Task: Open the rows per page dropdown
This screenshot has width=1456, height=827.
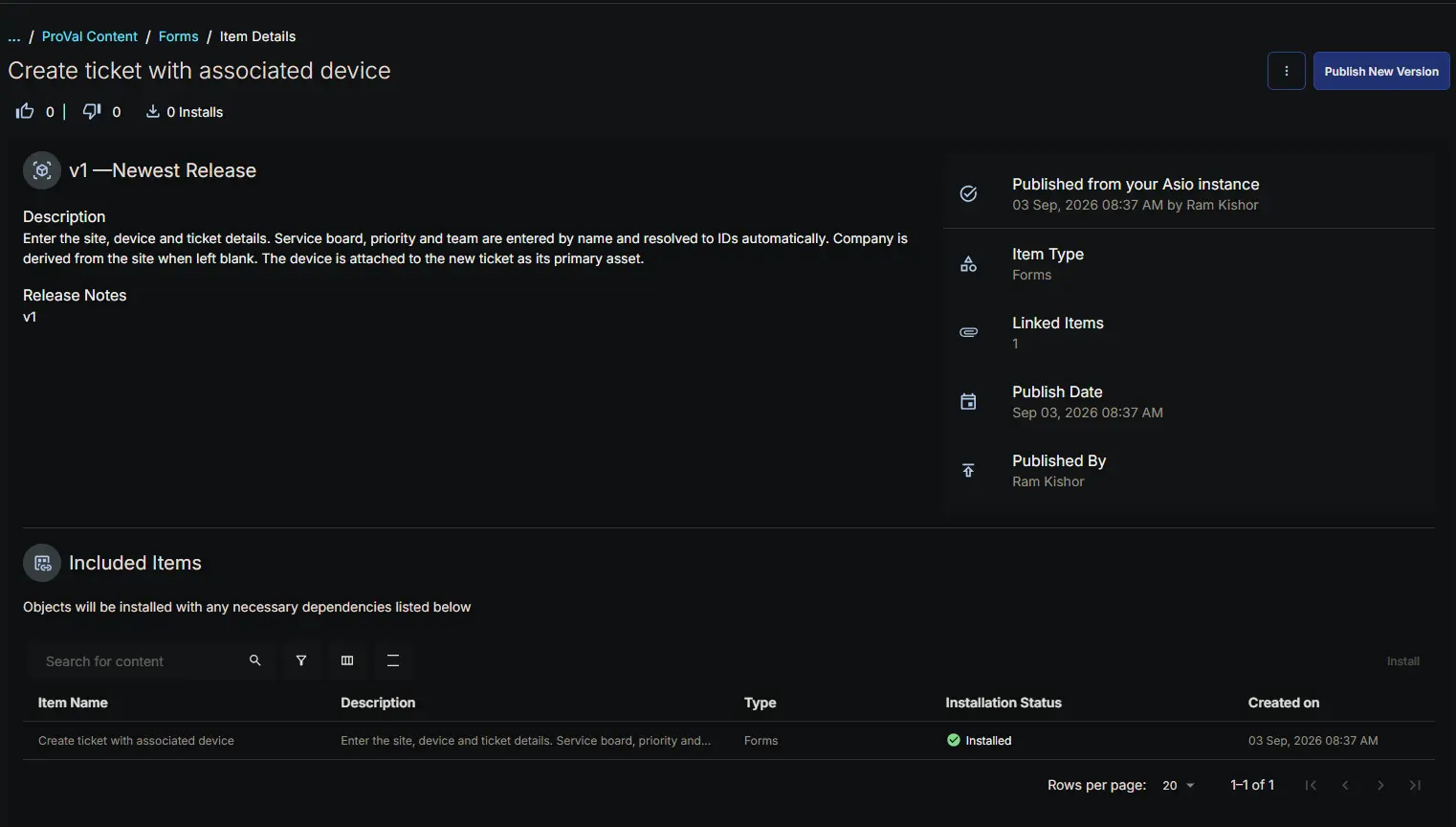Action: pos(1179,785)
